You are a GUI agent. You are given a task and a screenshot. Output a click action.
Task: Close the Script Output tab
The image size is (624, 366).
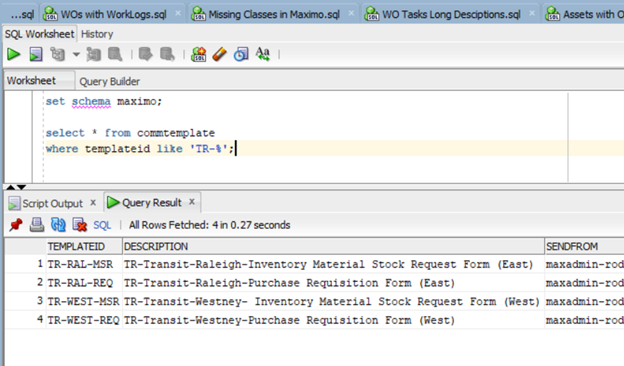point(93,202)
